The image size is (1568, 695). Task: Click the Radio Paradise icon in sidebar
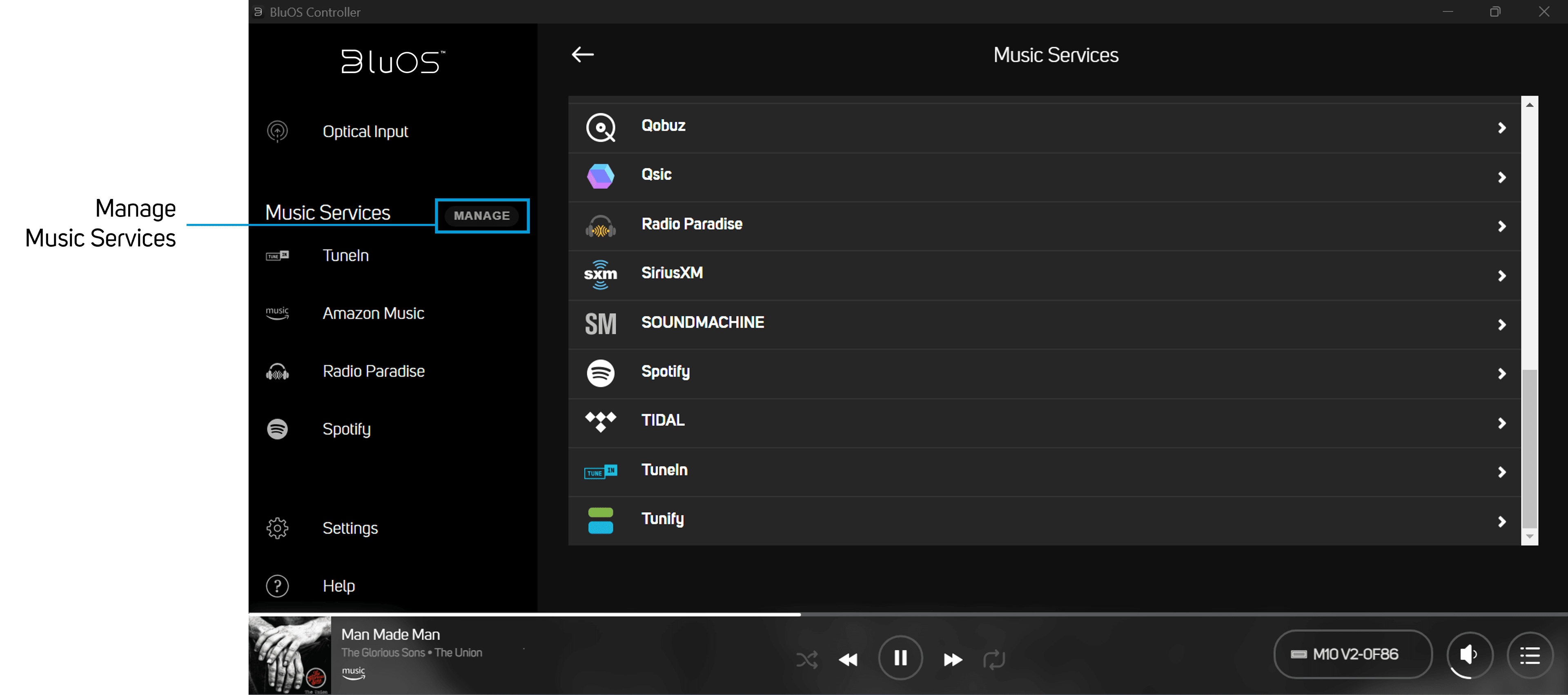point(278,371)
